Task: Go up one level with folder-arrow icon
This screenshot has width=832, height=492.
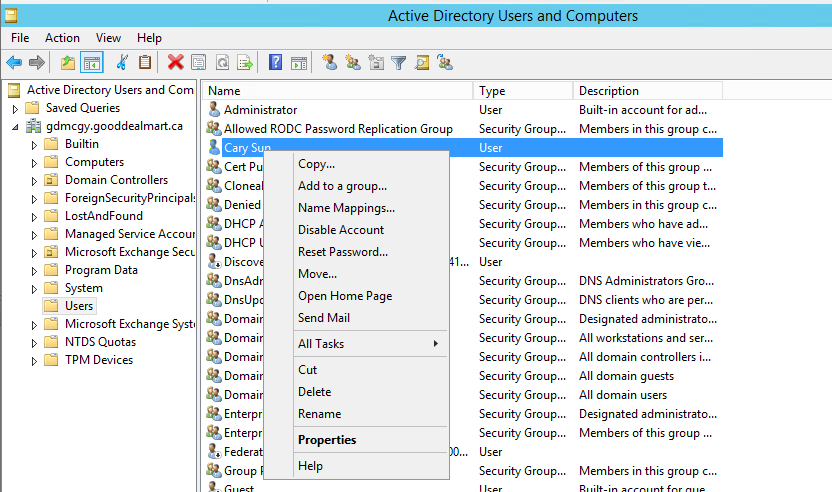Action: click(x=67, y=63)
